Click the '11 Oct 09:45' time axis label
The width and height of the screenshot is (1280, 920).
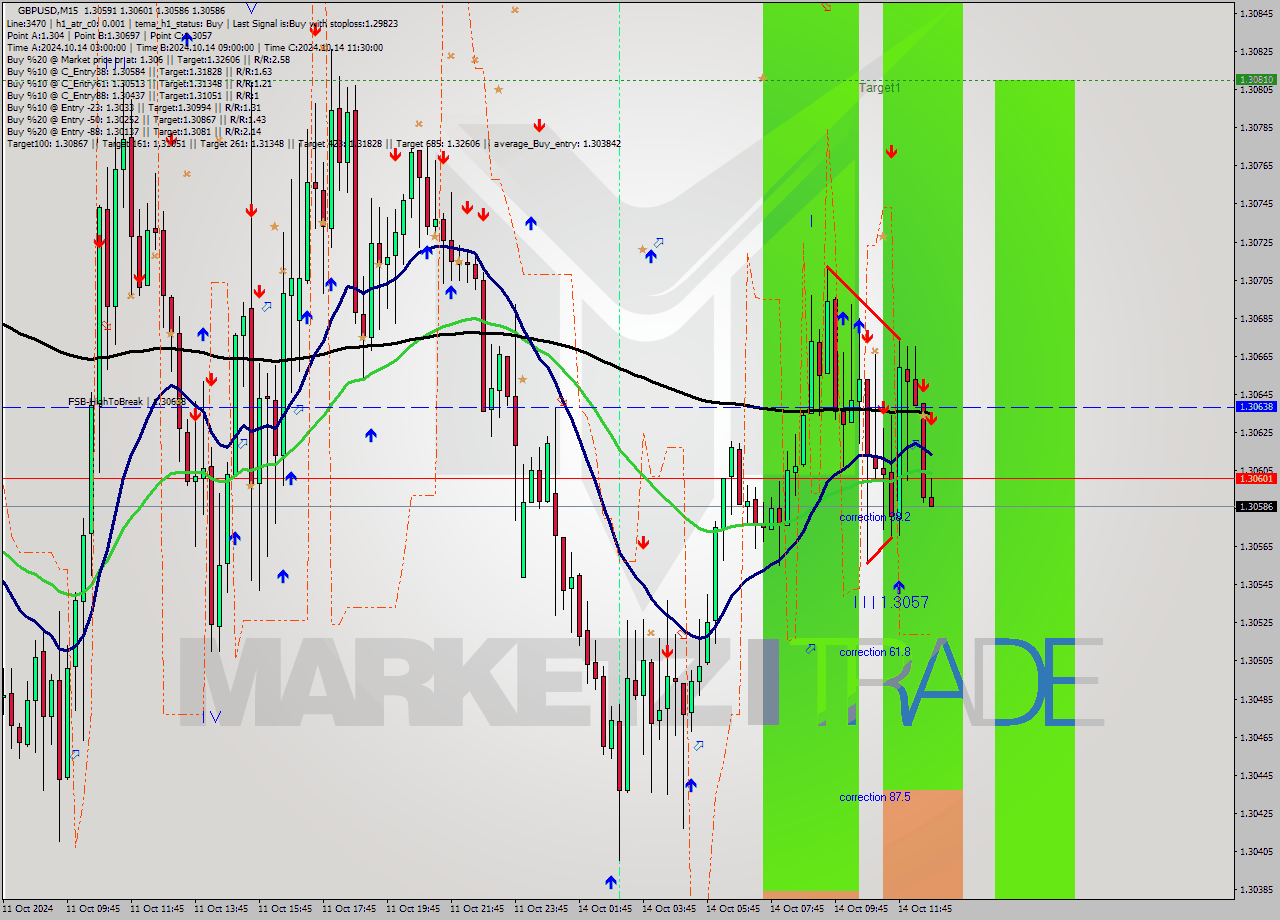pyautogui.click(x=93, y=909)
